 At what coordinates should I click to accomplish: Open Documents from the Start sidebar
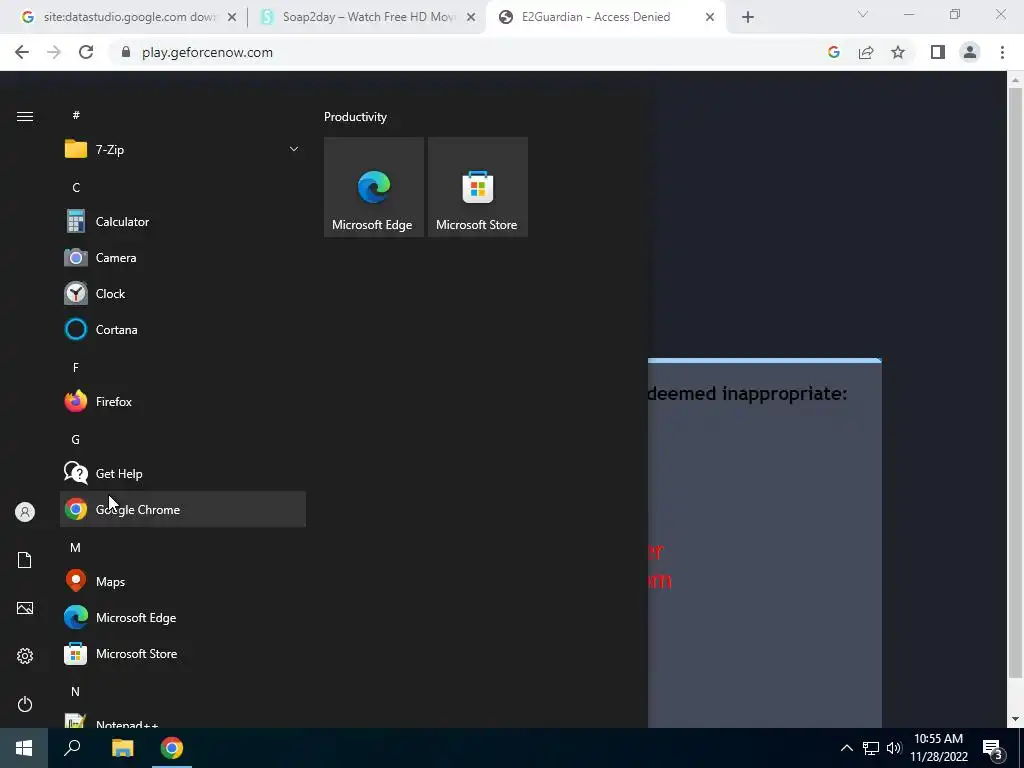click(x=25, y=560)
